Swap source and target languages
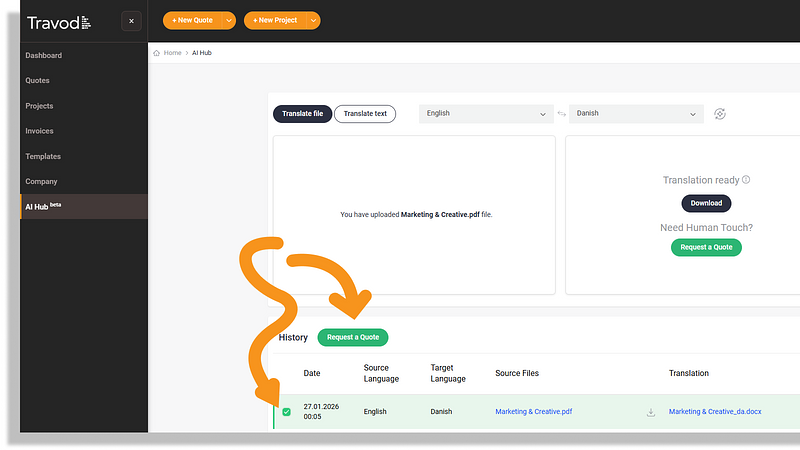800x450 pixels. tap(561, 114)
